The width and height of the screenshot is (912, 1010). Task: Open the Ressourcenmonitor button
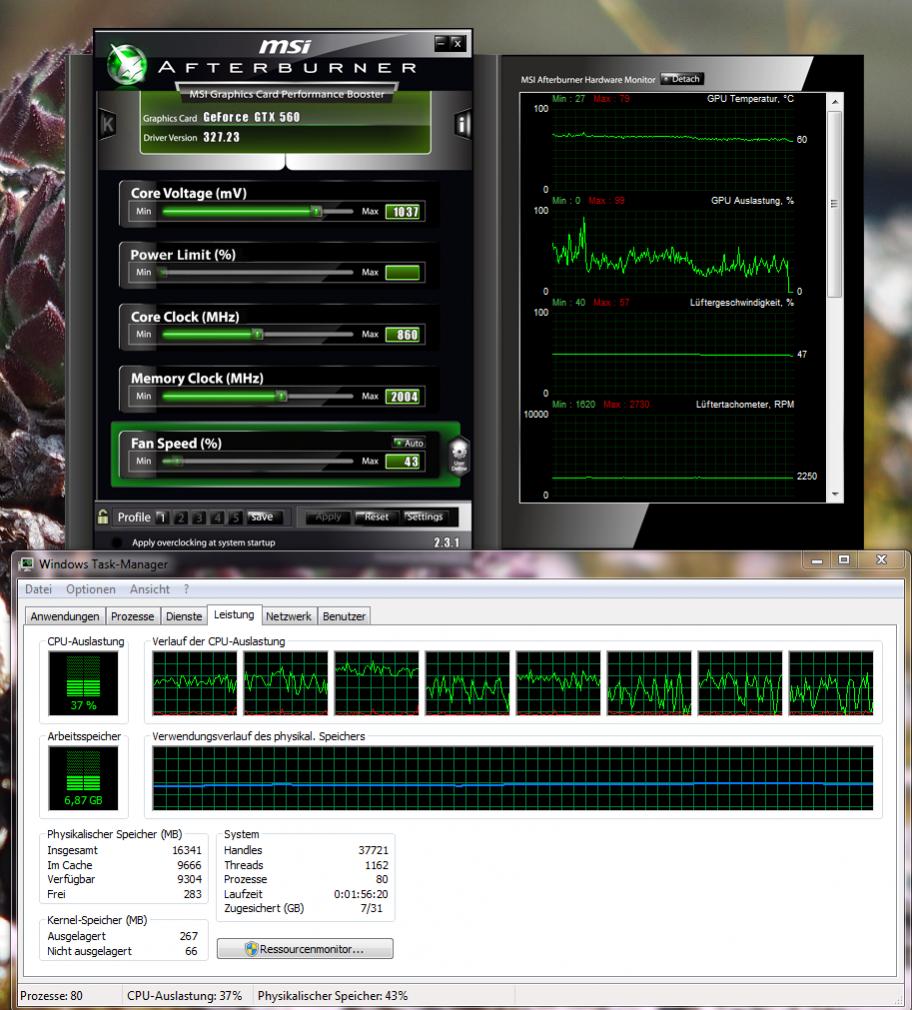pos(305,949)
